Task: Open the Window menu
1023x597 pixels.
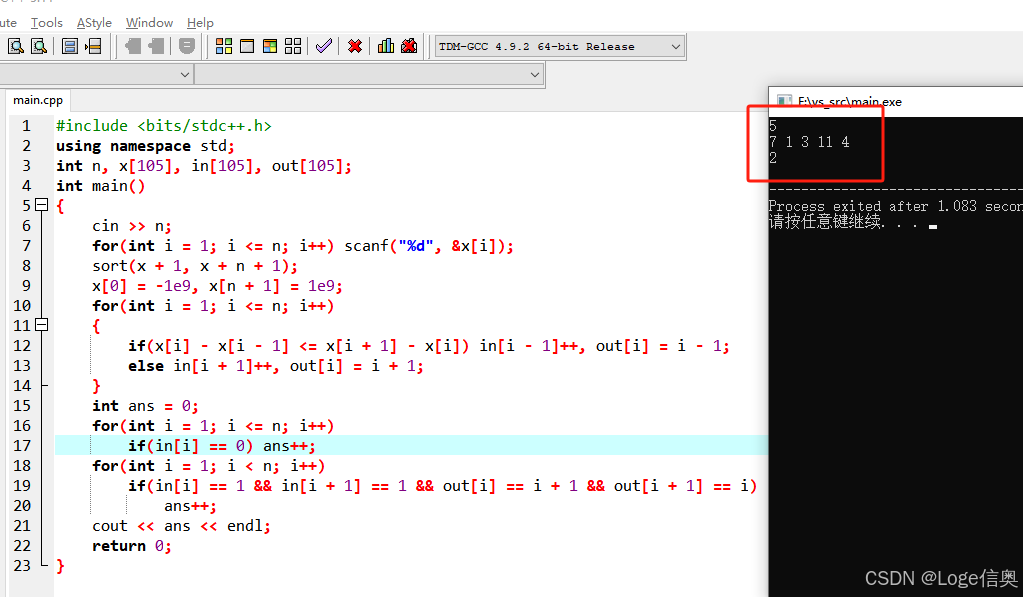Action: (149, 23)
